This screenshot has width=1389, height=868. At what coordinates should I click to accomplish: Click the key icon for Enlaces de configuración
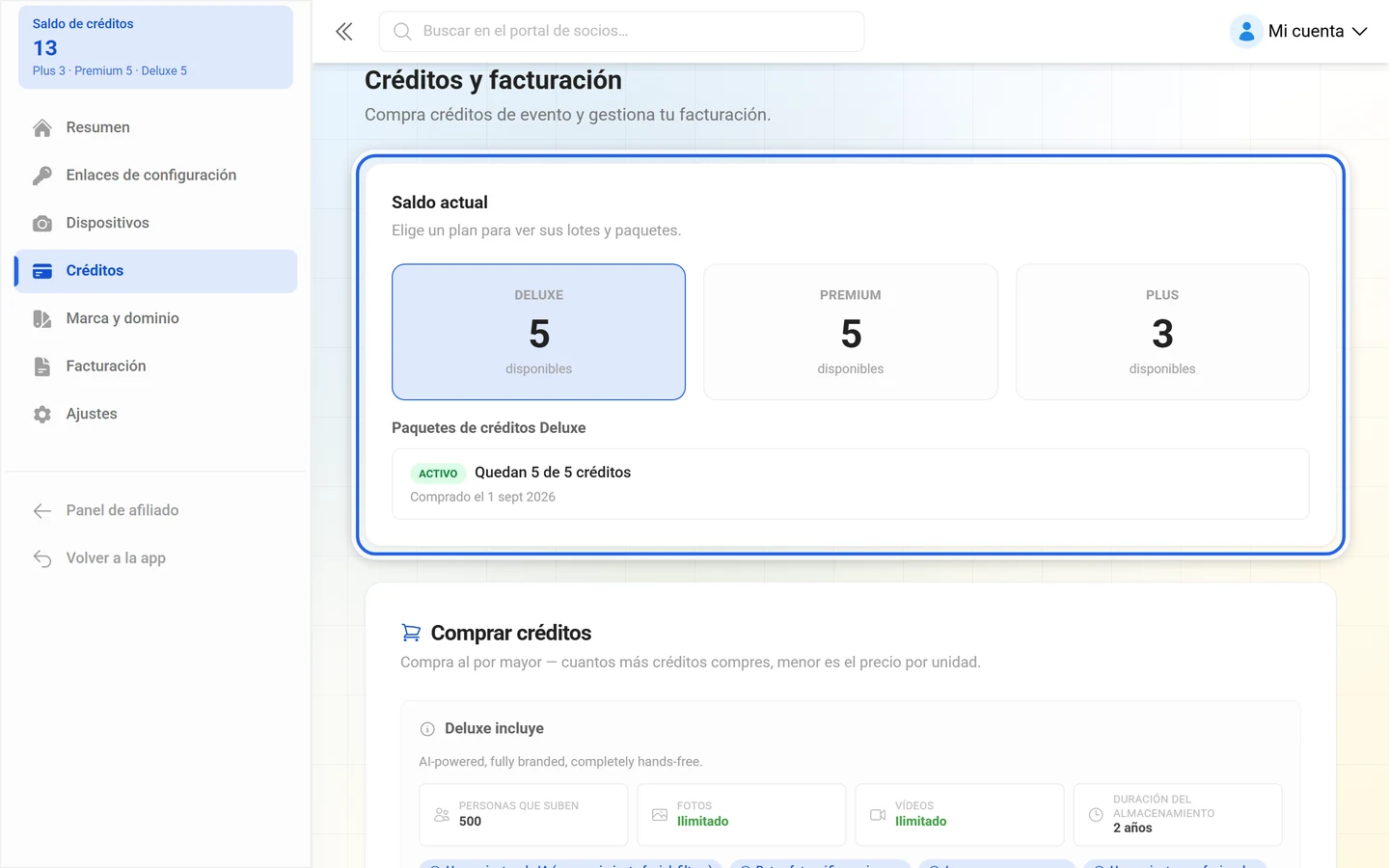(42, 176)
